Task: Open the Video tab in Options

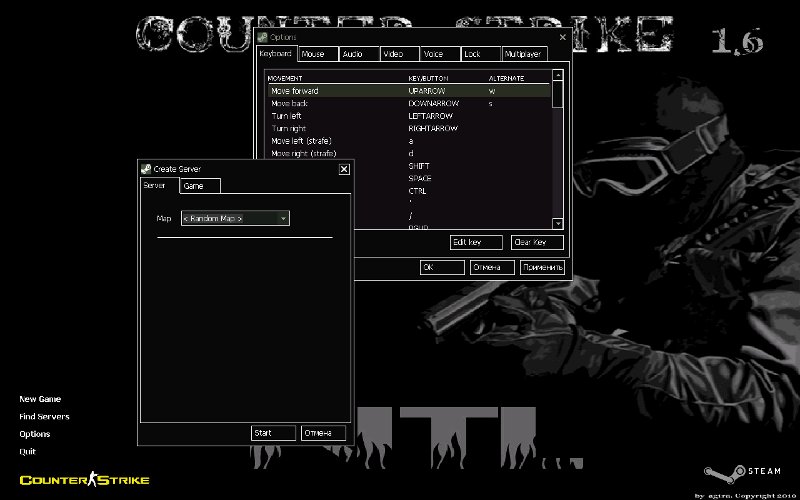Action: coord(400,54)
